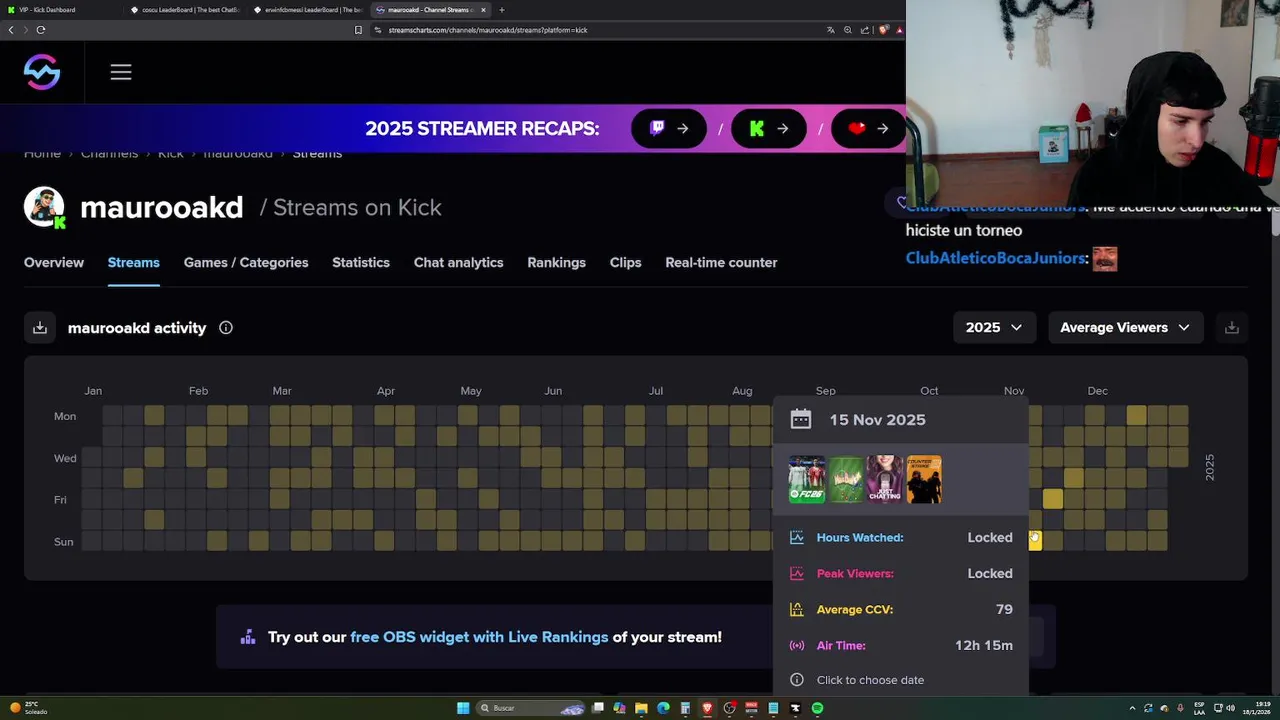Expand the Average Viewers metric dropdown

pyautogui.click(x=1125, y=328)
